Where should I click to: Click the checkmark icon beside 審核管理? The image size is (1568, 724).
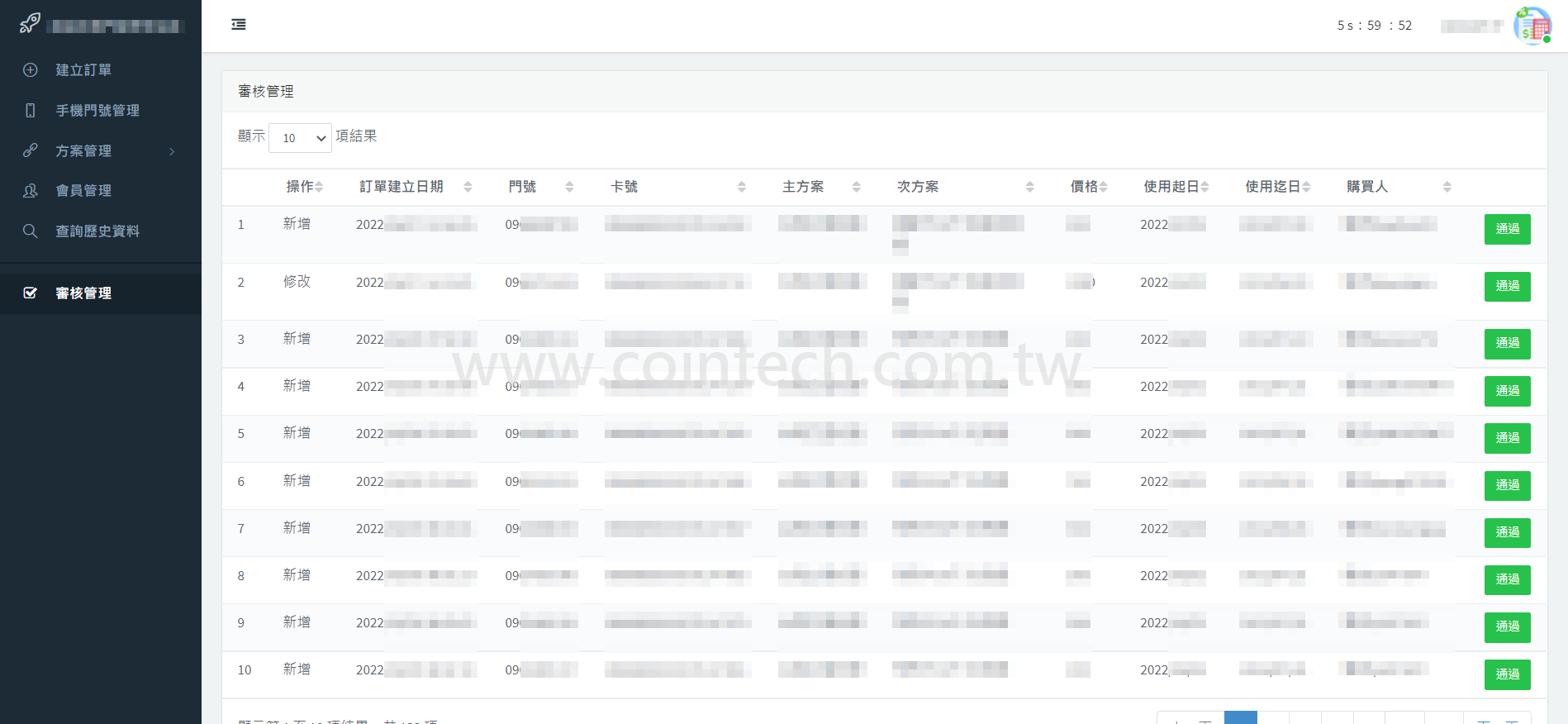tap(31, 293)
